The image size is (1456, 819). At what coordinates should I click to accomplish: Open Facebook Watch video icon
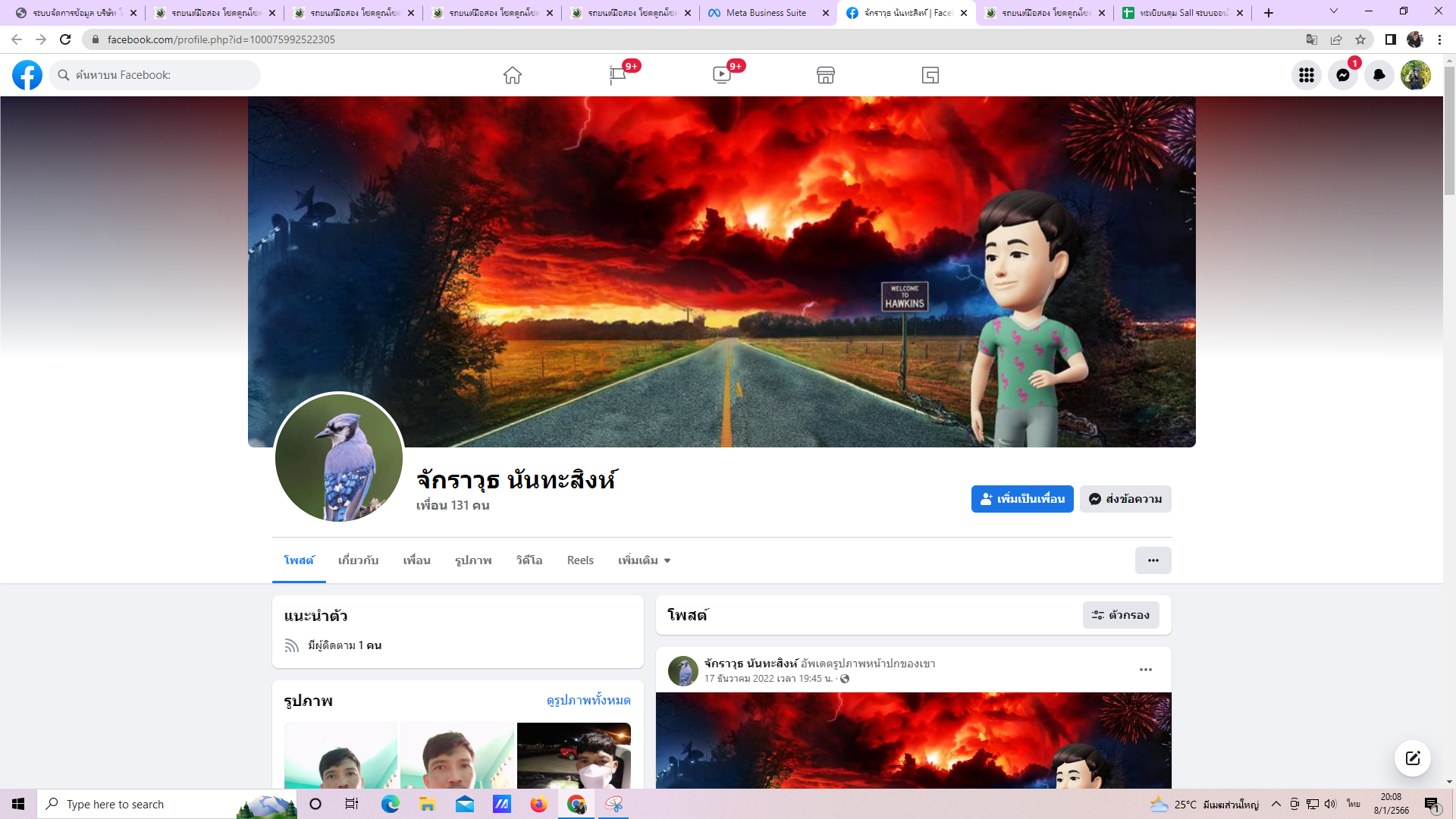click(x=721, y=75)
